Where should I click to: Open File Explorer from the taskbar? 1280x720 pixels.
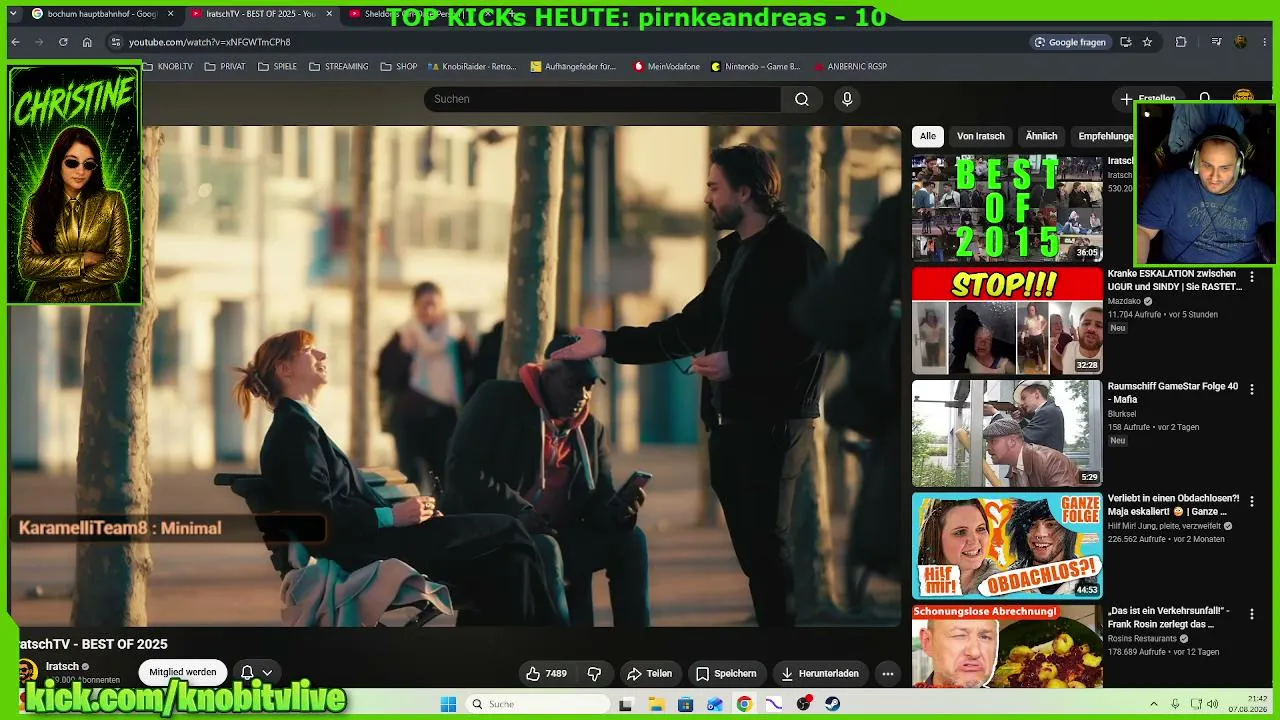(656, 704)
